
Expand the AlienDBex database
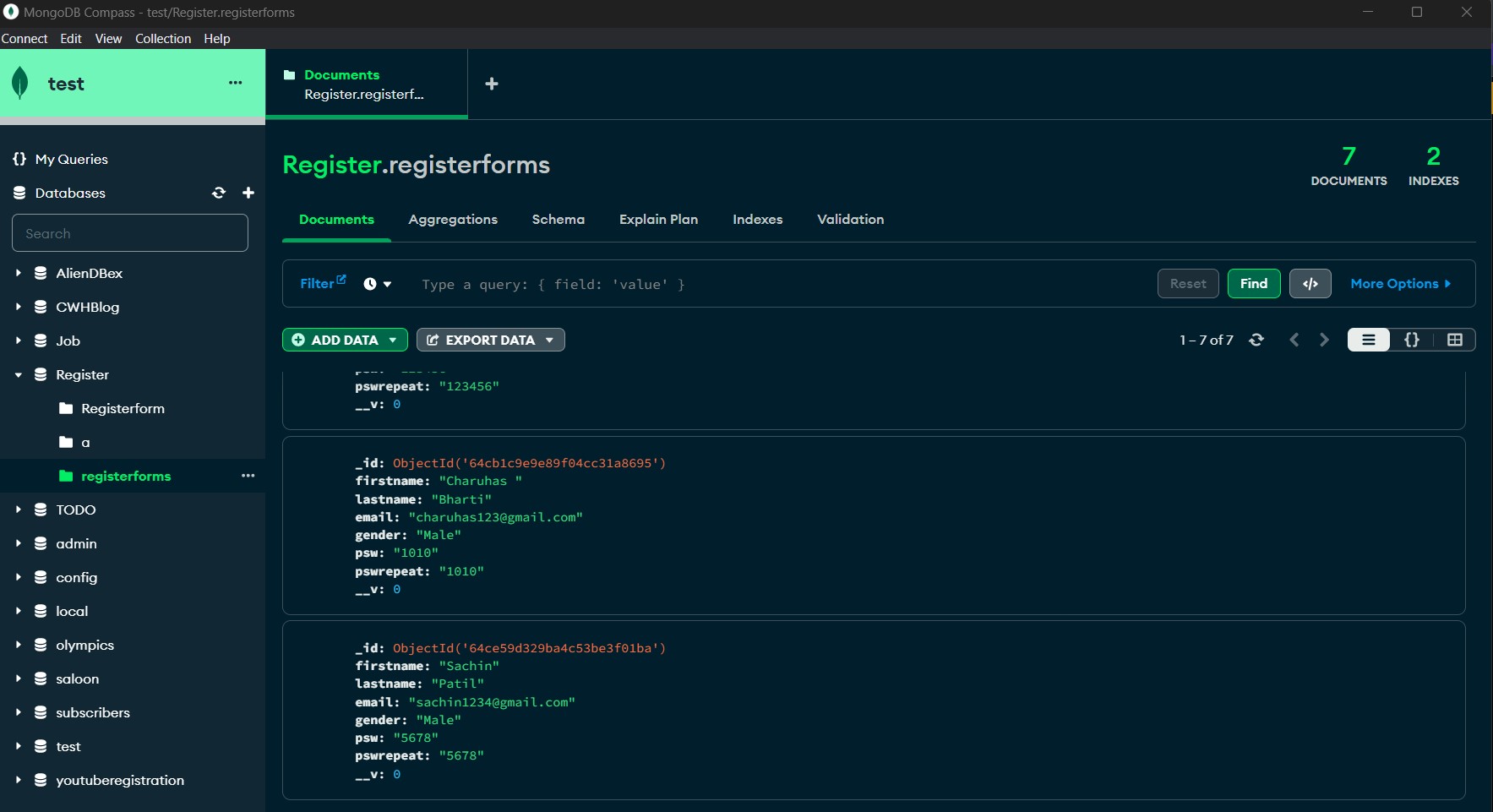click(x=18, y=273)
